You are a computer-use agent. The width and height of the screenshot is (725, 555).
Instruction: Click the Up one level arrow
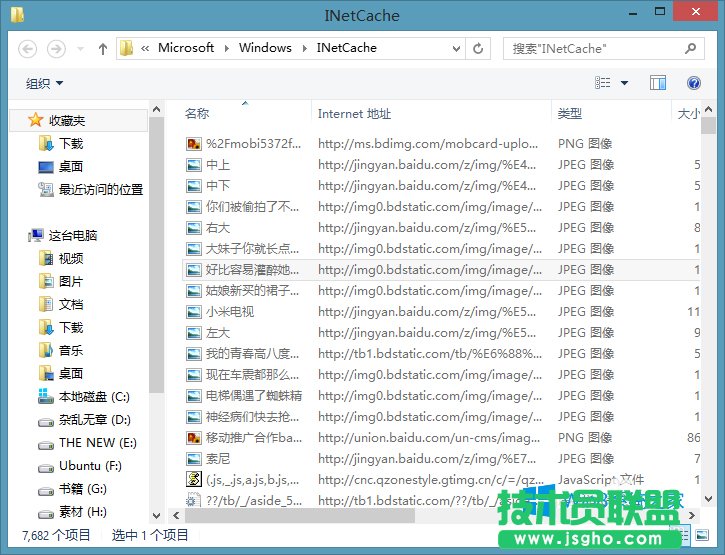tap(102, 48)
